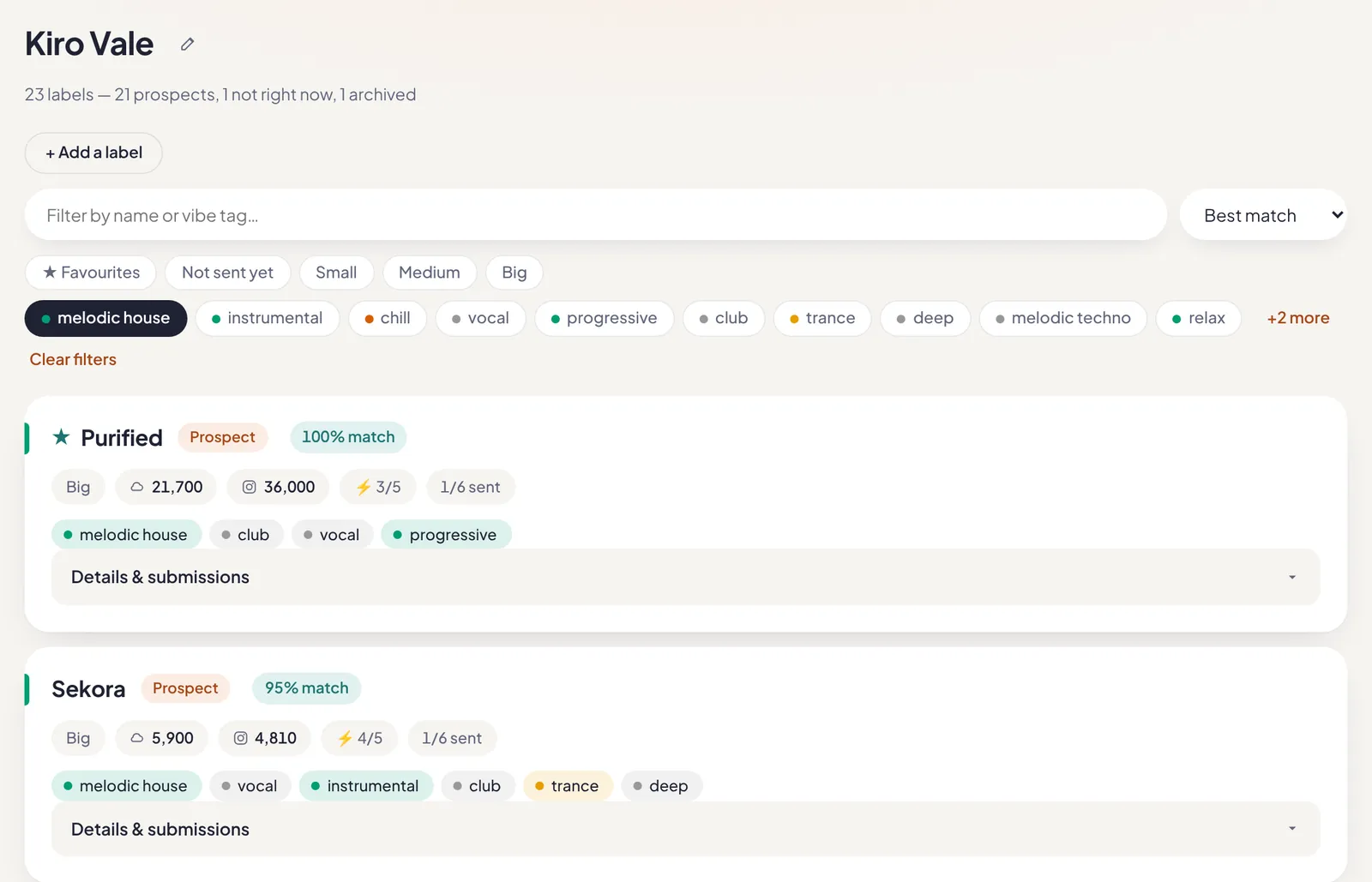Click the 1/6 sent pill on Purified
Screen dimensions: 1372x882
point(470,487)
